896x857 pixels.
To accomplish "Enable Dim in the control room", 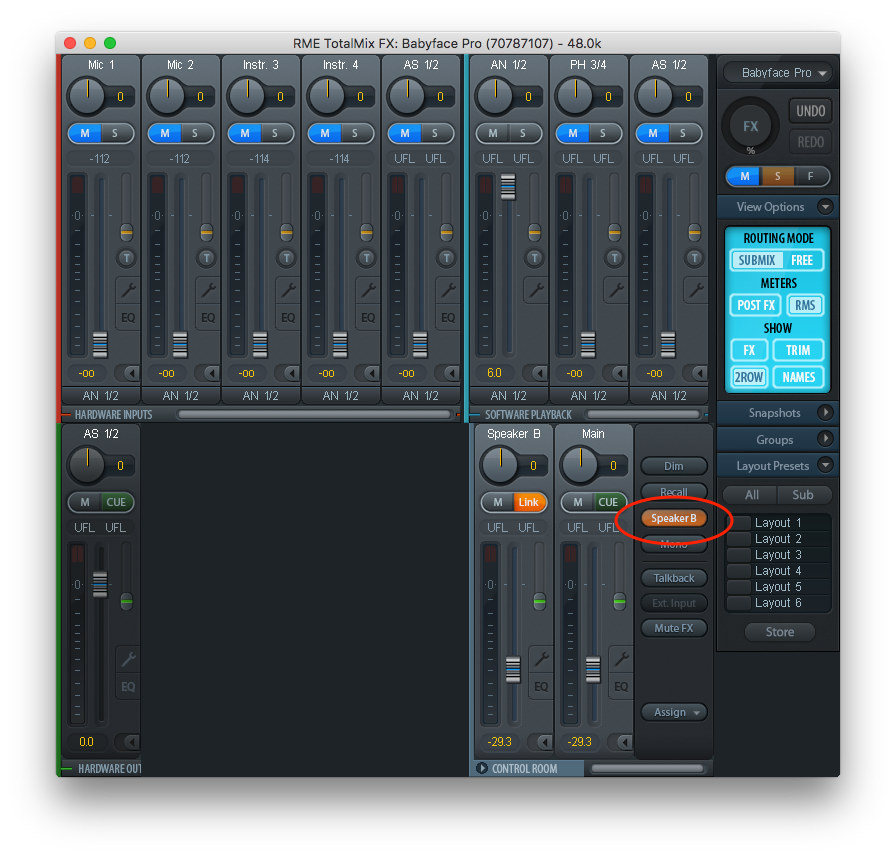I will click(674, 466).
